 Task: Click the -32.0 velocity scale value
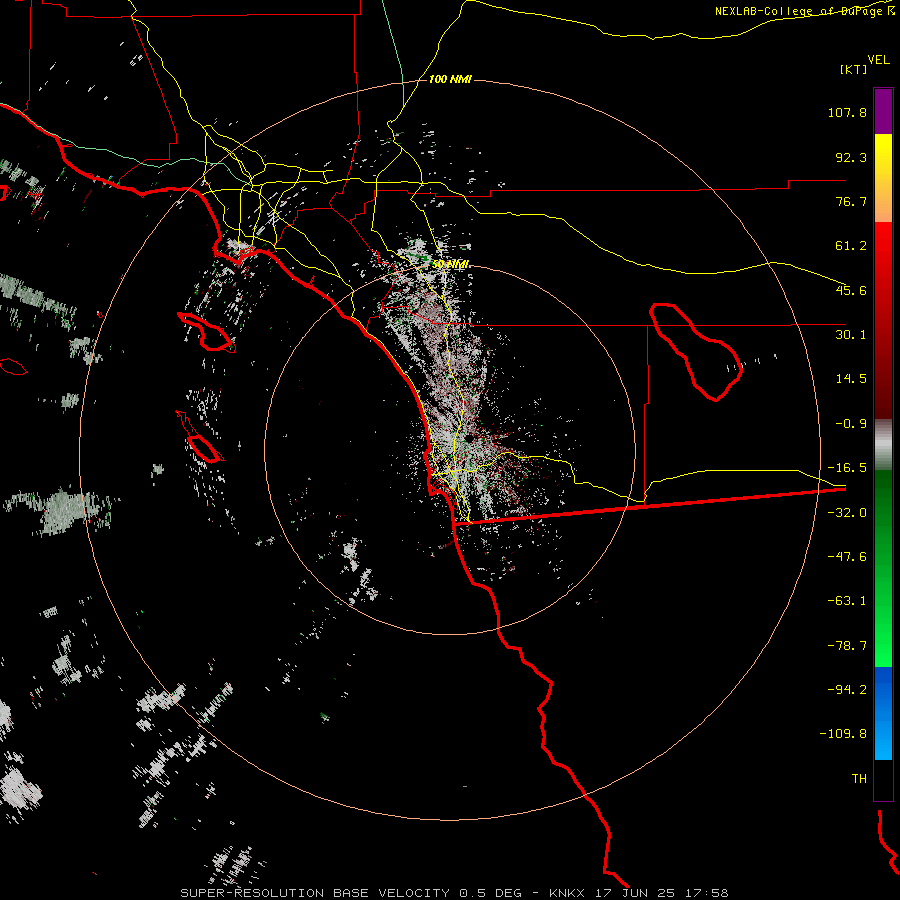847,513
